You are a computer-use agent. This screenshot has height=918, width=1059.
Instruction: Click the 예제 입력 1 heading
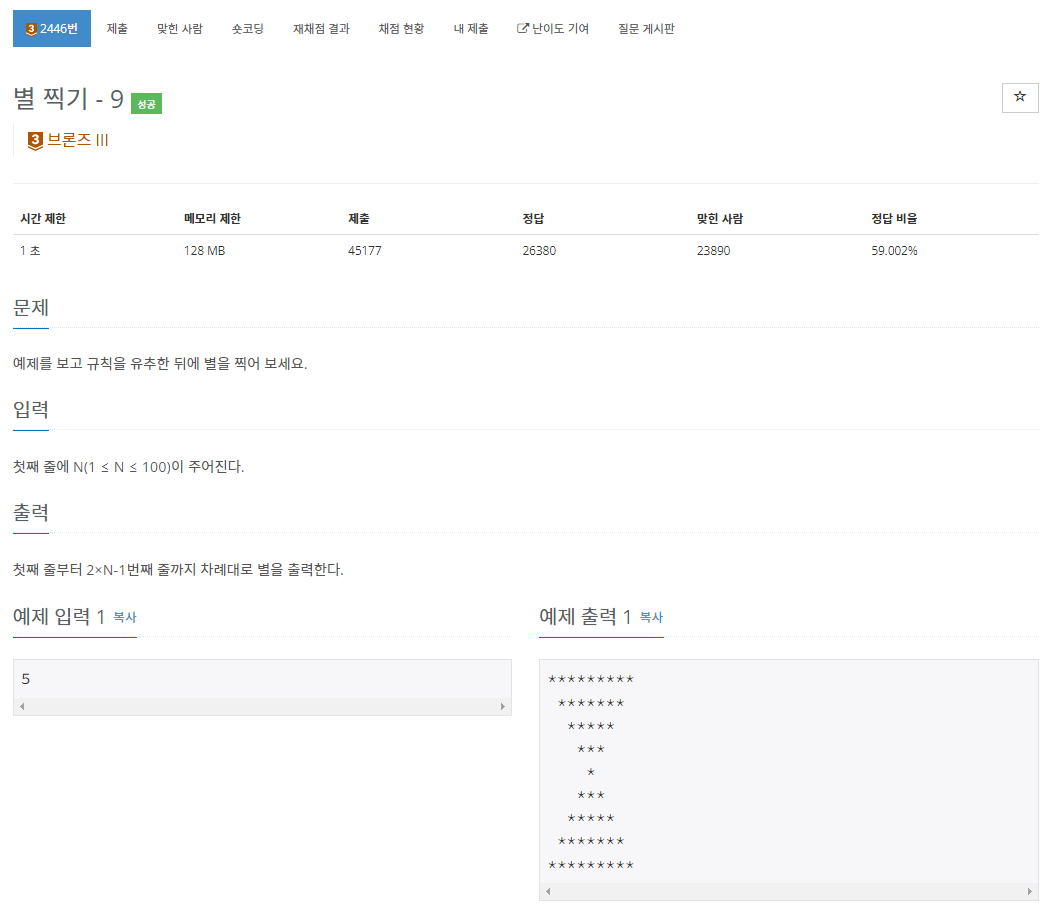coord(59,616)
